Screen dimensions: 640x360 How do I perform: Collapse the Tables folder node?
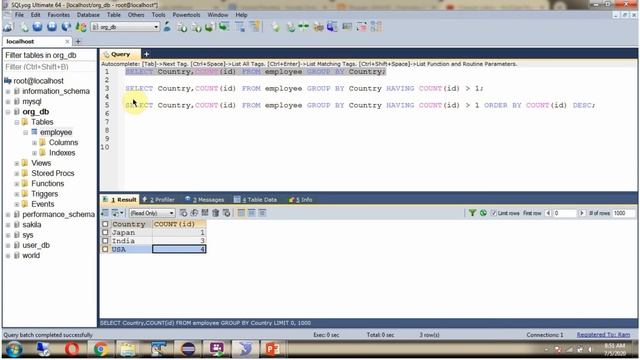[x=17, y=122]
